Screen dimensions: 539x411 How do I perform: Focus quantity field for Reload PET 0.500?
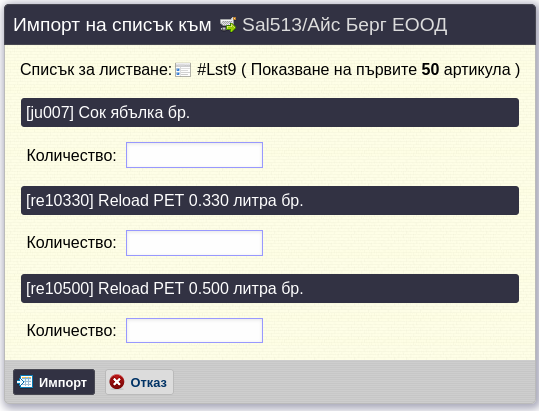[195, 331]
